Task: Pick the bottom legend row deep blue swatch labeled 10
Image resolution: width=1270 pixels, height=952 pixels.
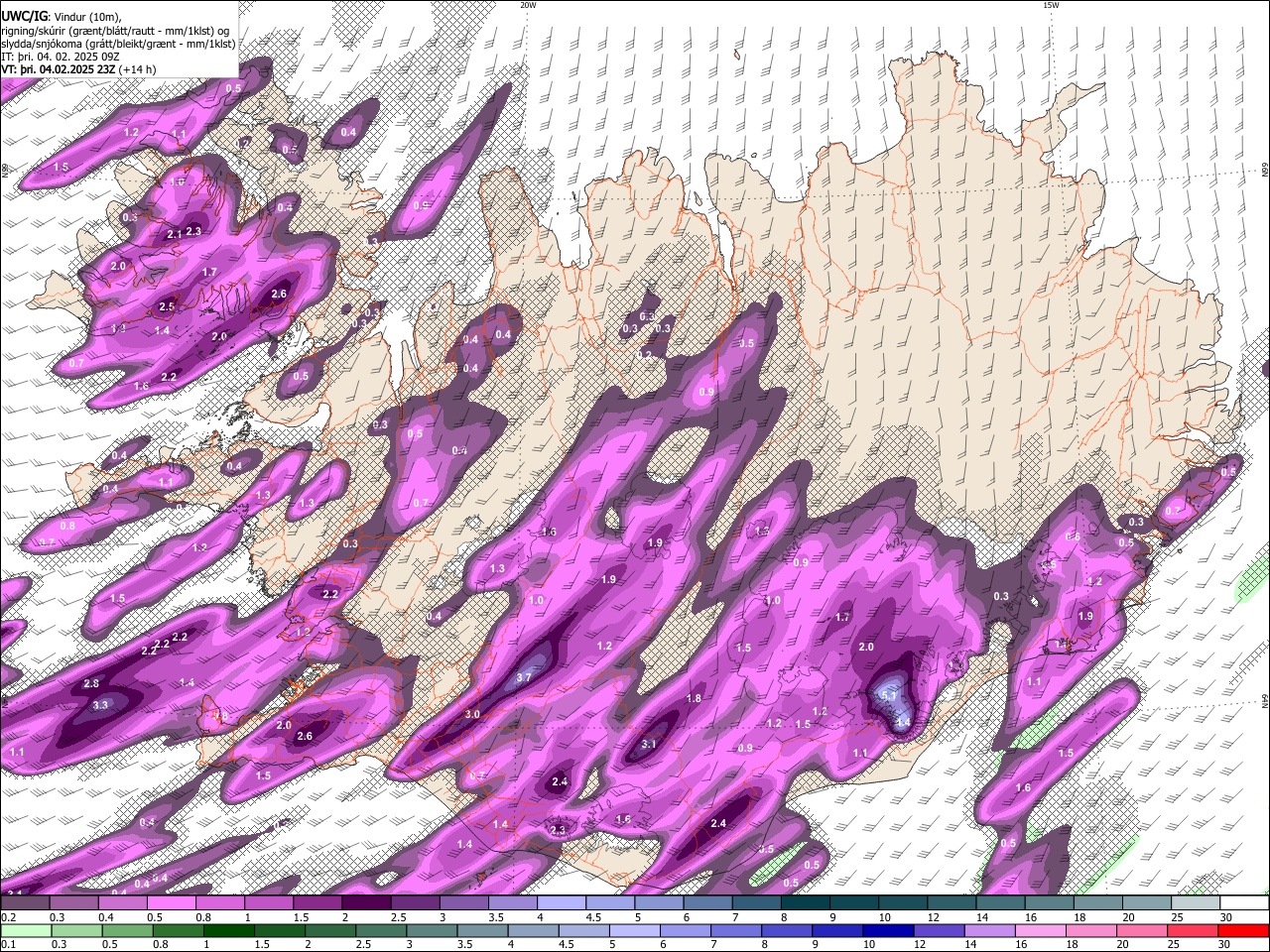Action: (887, 930)
